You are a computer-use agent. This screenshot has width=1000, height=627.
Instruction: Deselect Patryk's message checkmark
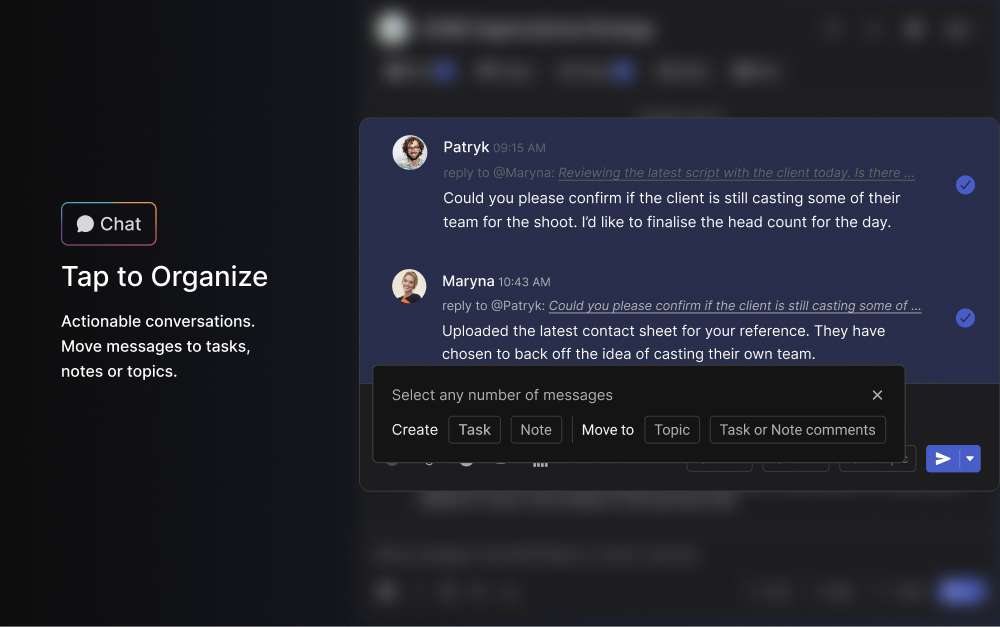point(965,185)
